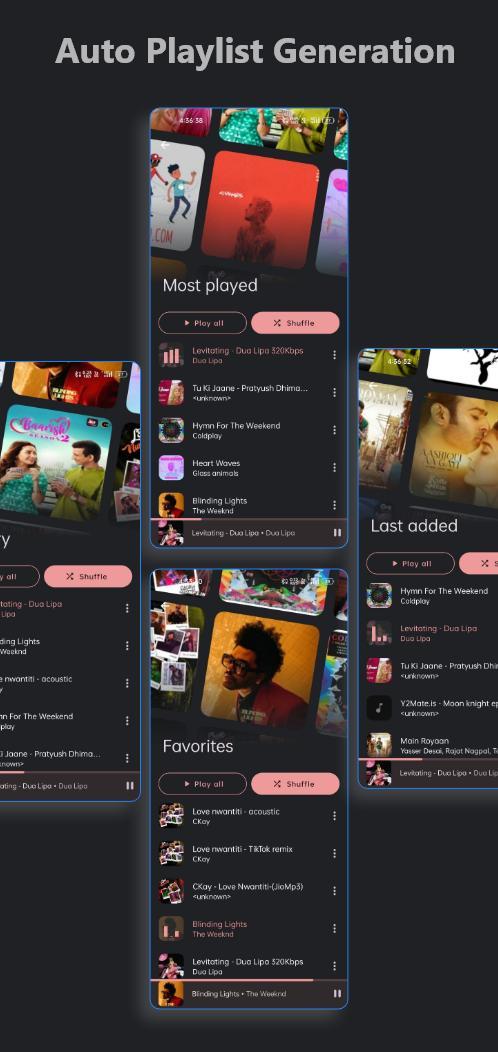Tap Shuffle in left history screen

(x=88, y=576)
